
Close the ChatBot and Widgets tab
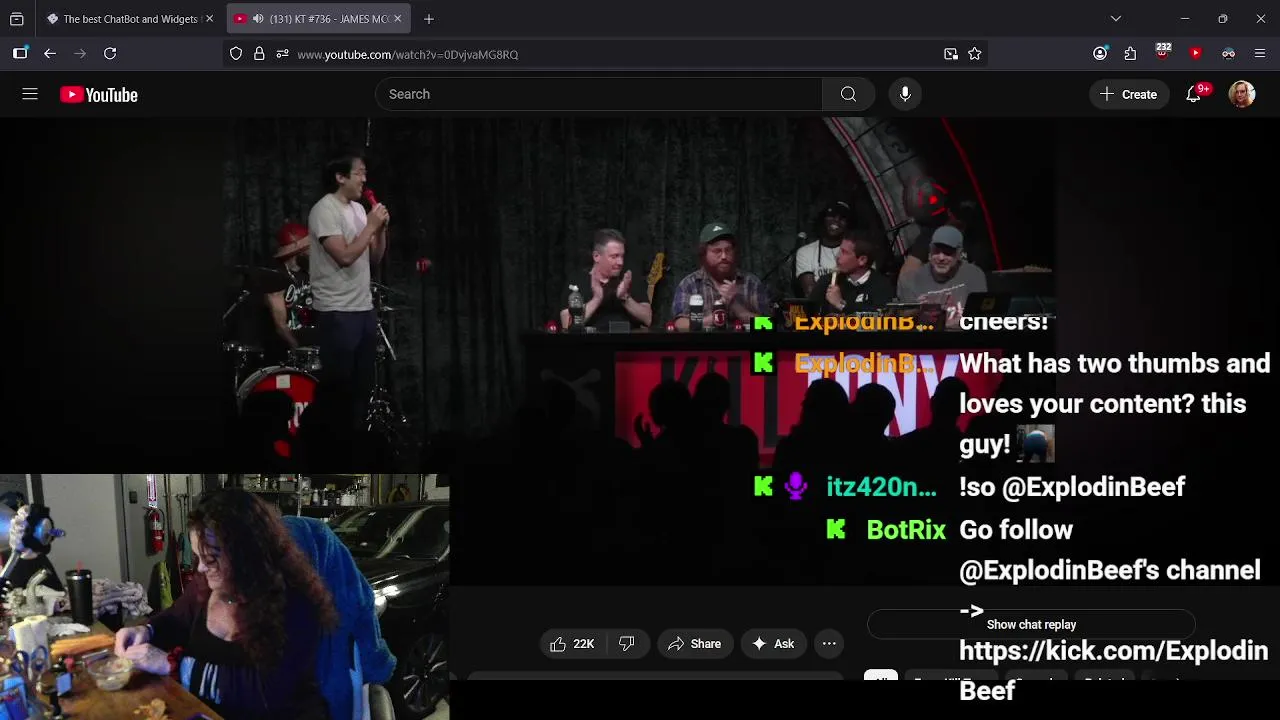(x=209, y=19)
